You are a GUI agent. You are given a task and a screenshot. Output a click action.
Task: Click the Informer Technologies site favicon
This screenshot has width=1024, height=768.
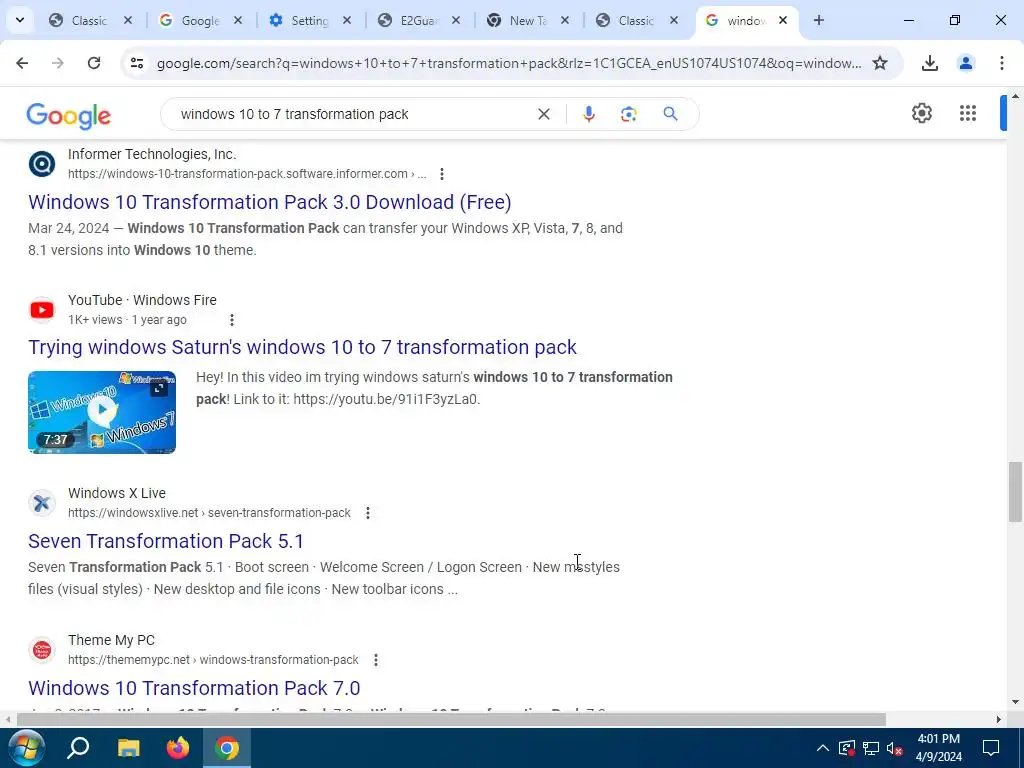pos(42,163)
